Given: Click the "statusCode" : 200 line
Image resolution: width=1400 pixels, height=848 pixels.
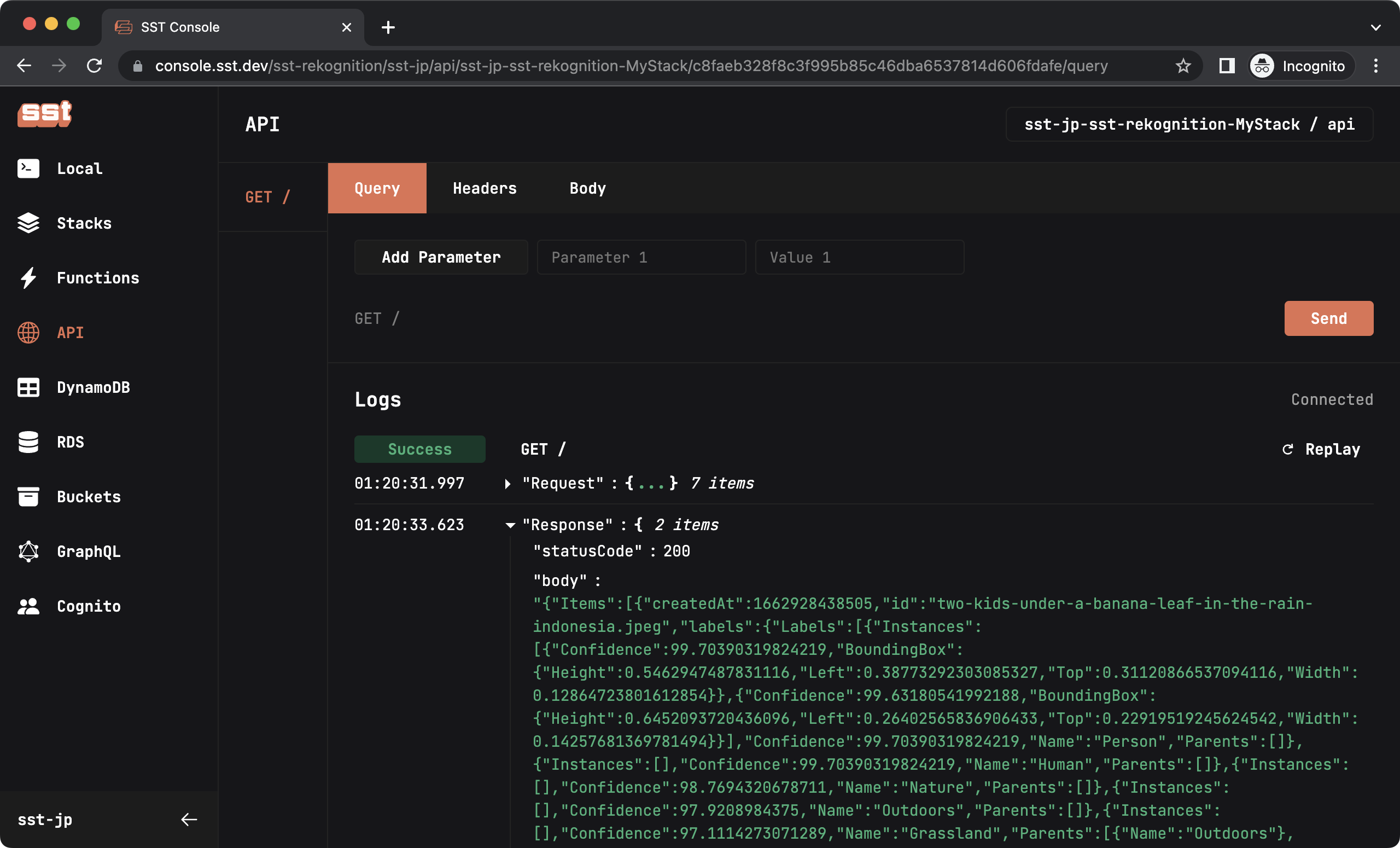Looking at the screenshot, I should pyautogui.click(x=611, y=551).
